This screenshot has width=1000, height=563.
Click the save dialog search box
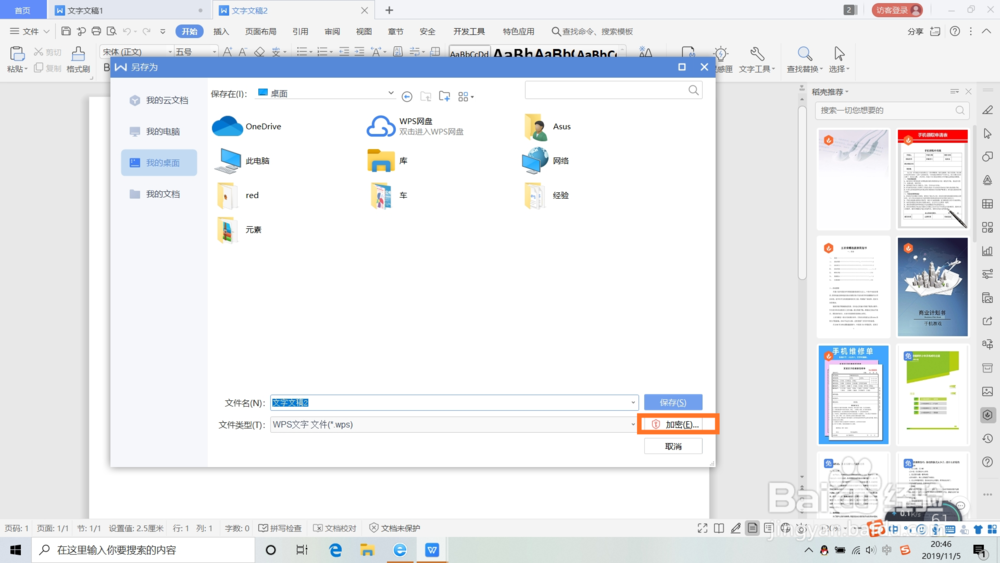612,91
